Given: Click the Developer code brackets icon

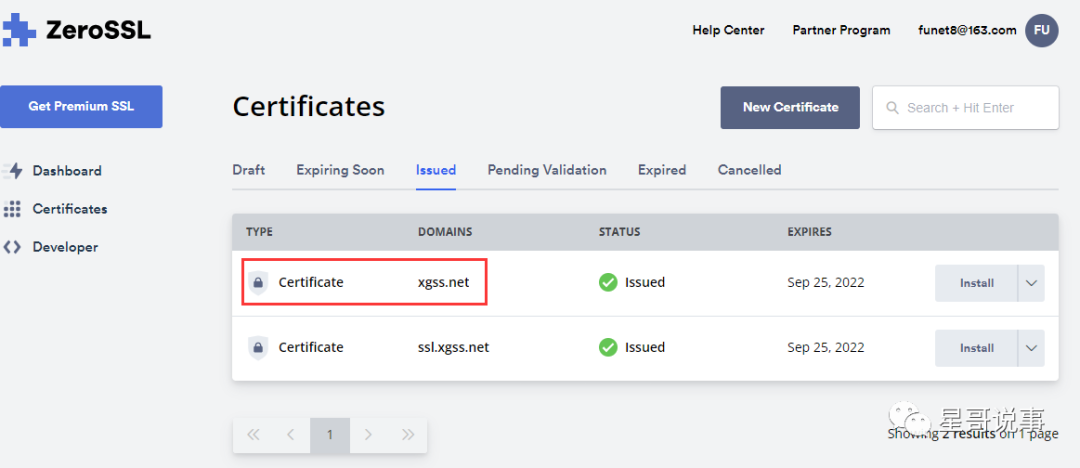Looking at the screenshot, I should pyautogui.click(x=12, y=247).
